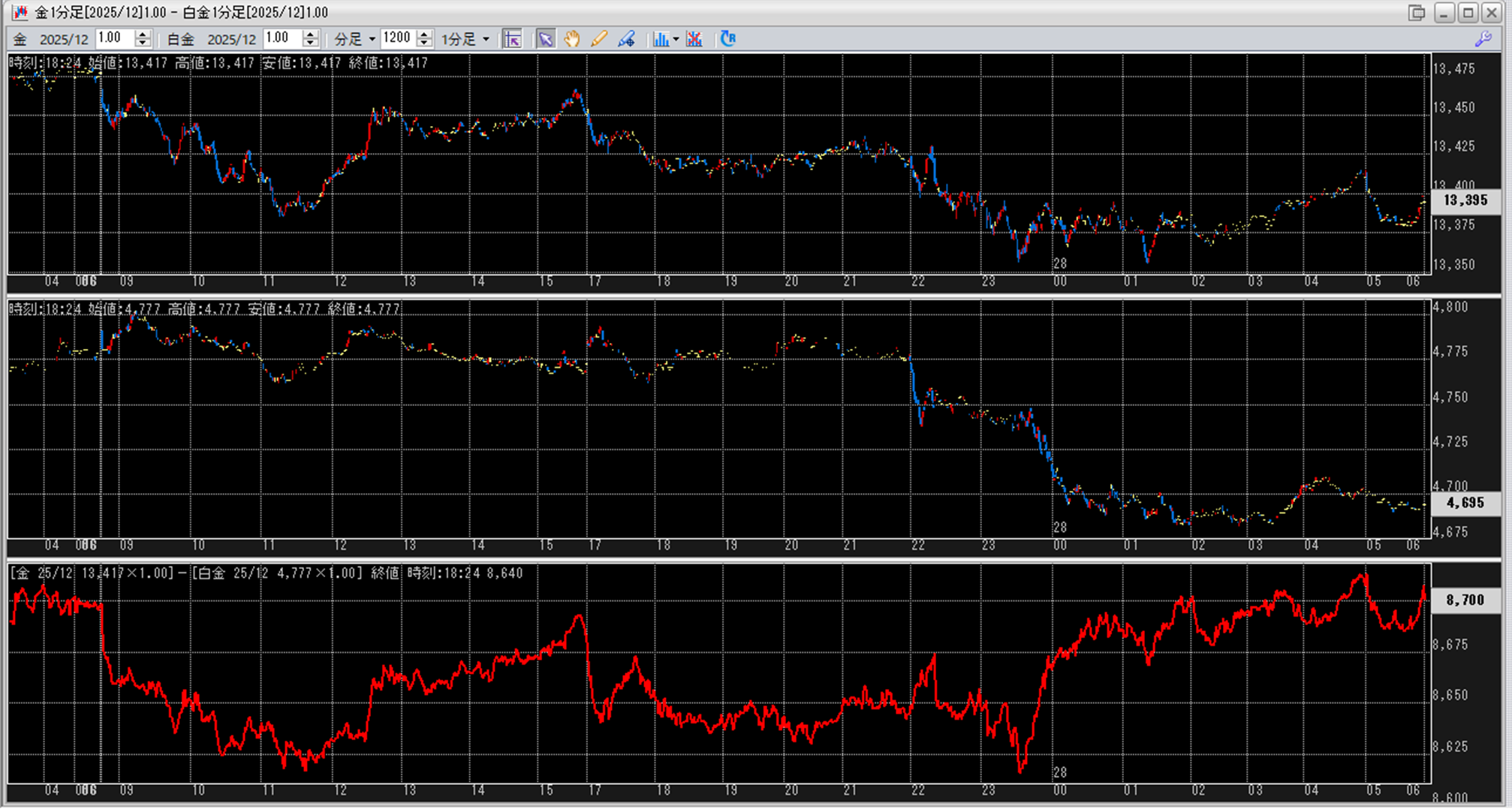Open the dropdown arrow beside bar chart icon
This screenshot has width=1512, height=809.
click(676, 39)
